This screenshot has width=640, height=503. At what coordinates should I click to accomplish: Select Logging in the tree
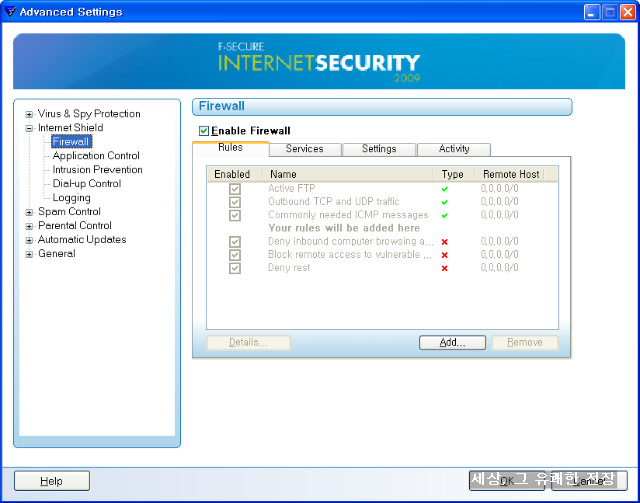[x=71, y=198]
